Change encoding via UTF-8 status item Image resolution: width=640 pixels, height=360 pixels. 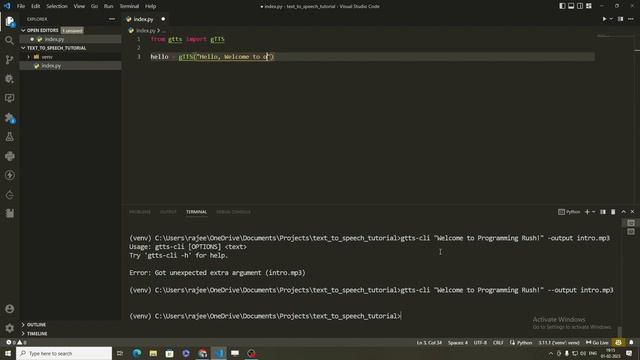[x=480, y=342]
